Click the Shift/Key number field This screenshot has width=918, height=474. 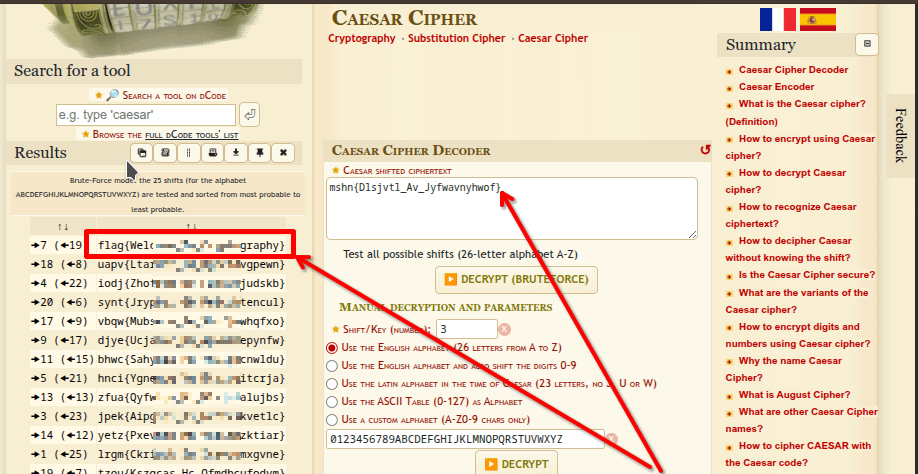(x=467, y=329)
